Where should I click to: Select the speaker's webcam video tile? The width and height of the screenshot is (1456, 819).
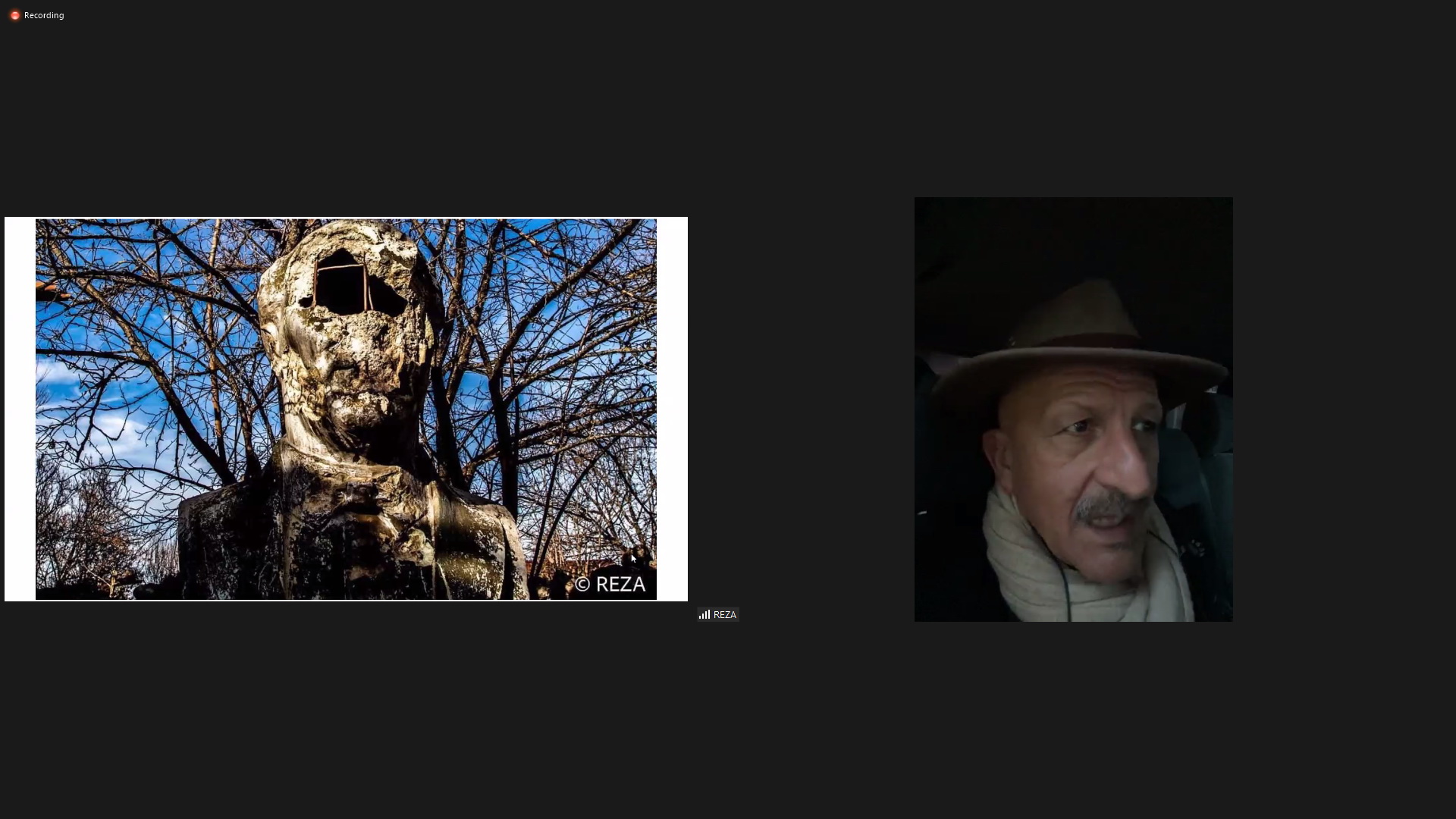(1073, 409)
